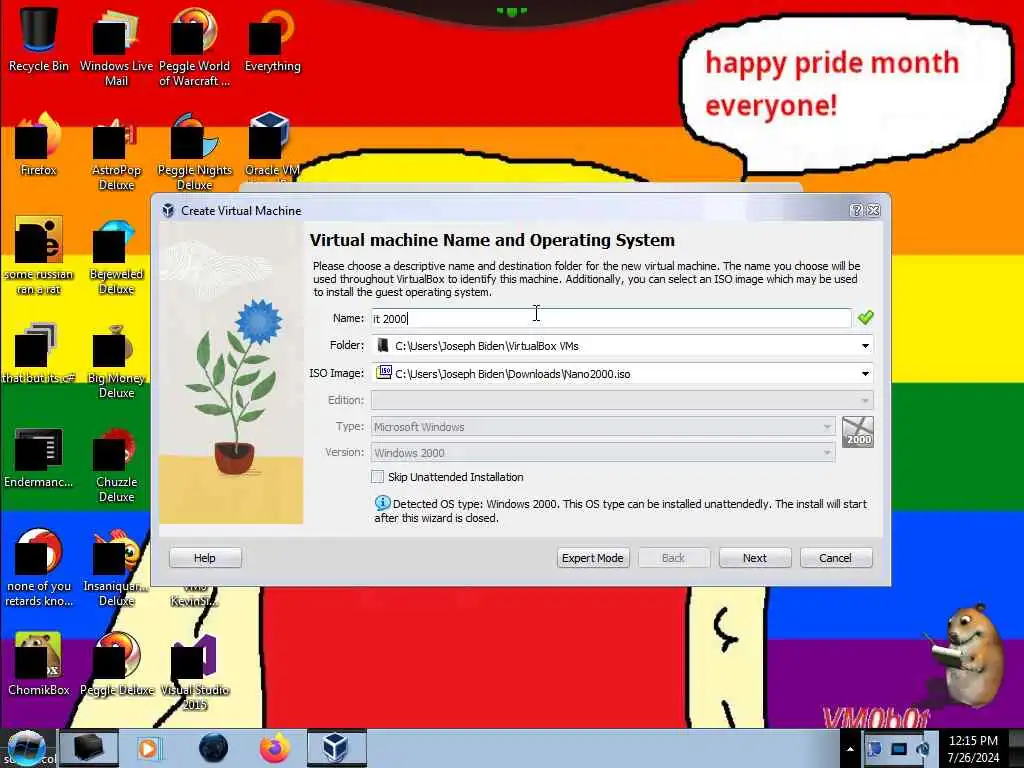Open the Windows Live Mail desktop icon
Image resolution: width=1024 pixels, height=768 pixels.
click(x=116, y=46)
